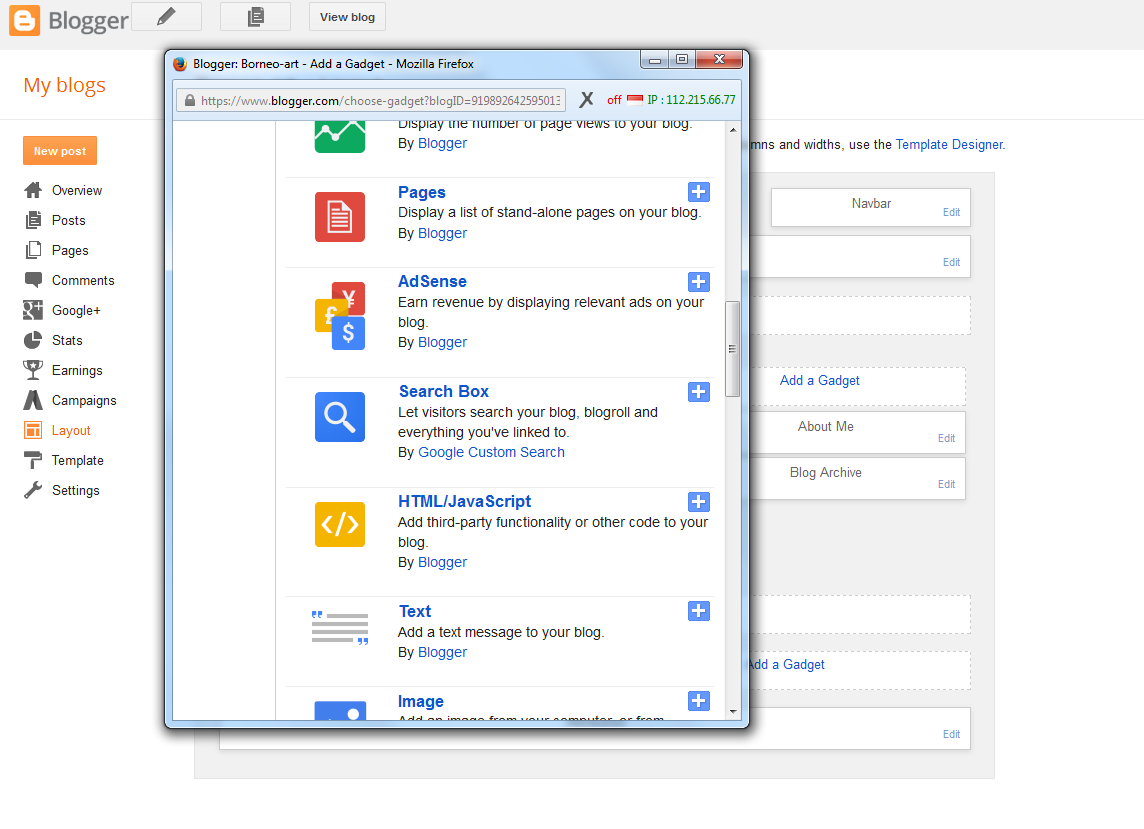The width and height of the screenshot is (1144, 829).
Task: Click the Stats pie chart icon
Action: click(x=33, y=340)
